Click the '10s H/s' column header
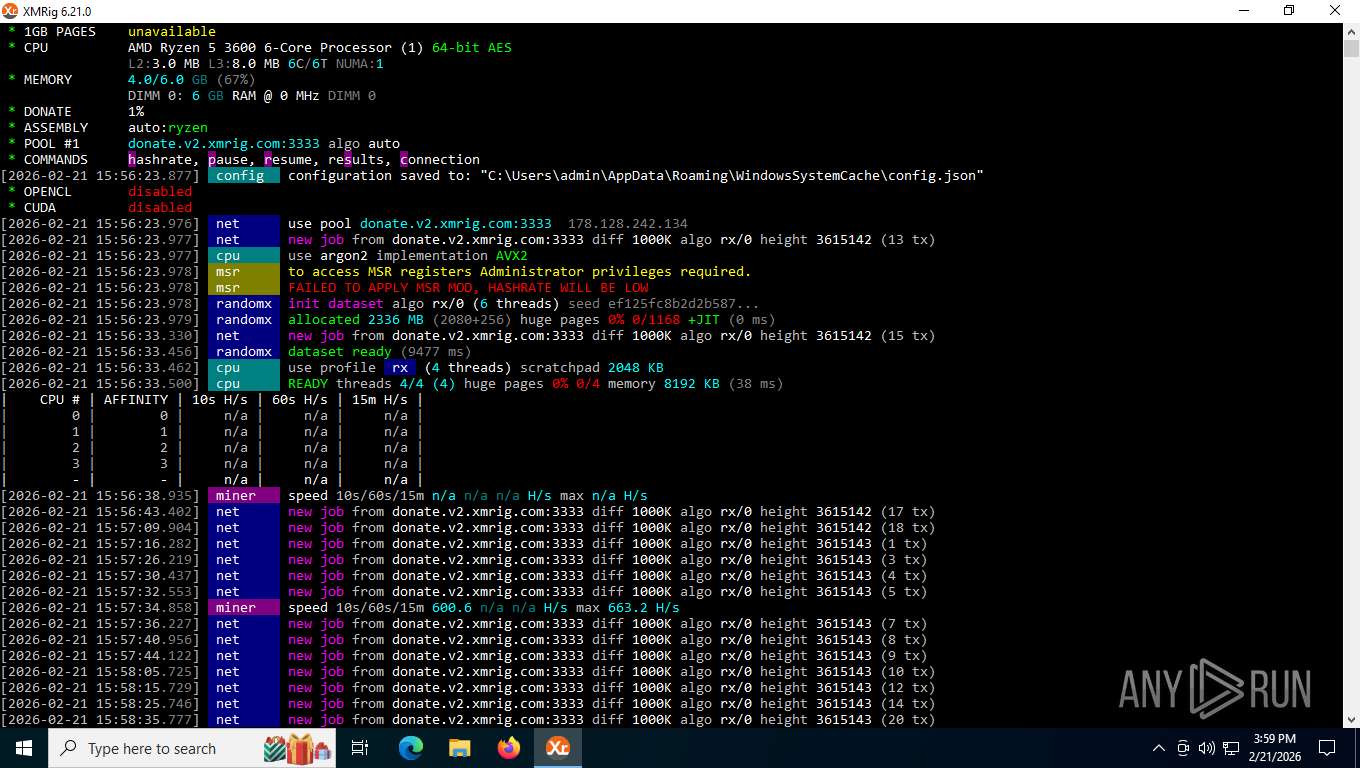The image size is (1360, 768). [220, 399]
